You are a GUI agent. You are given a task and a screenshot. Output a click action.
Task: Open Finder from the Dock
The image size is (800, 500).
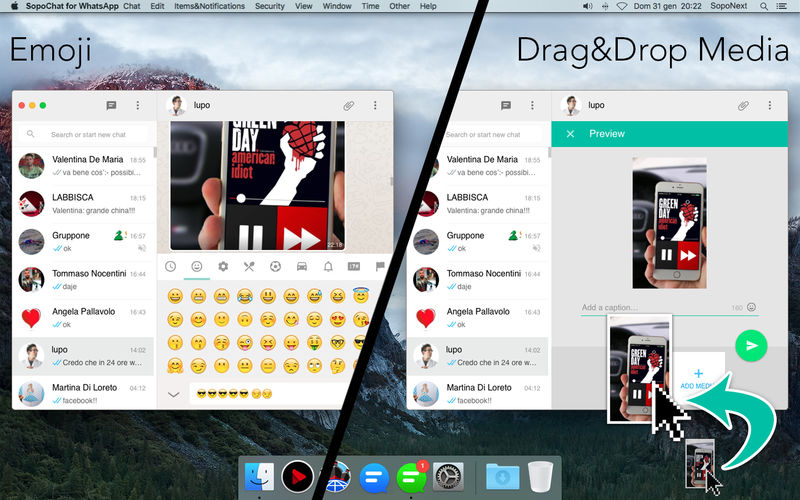click(259, 477)
